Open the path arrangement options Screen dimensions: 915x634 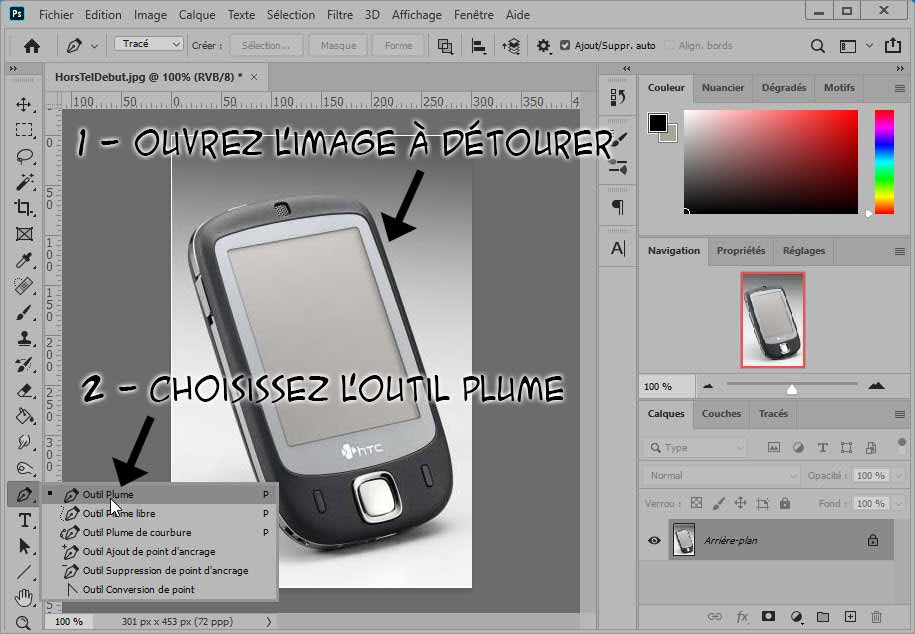[511, 46]
